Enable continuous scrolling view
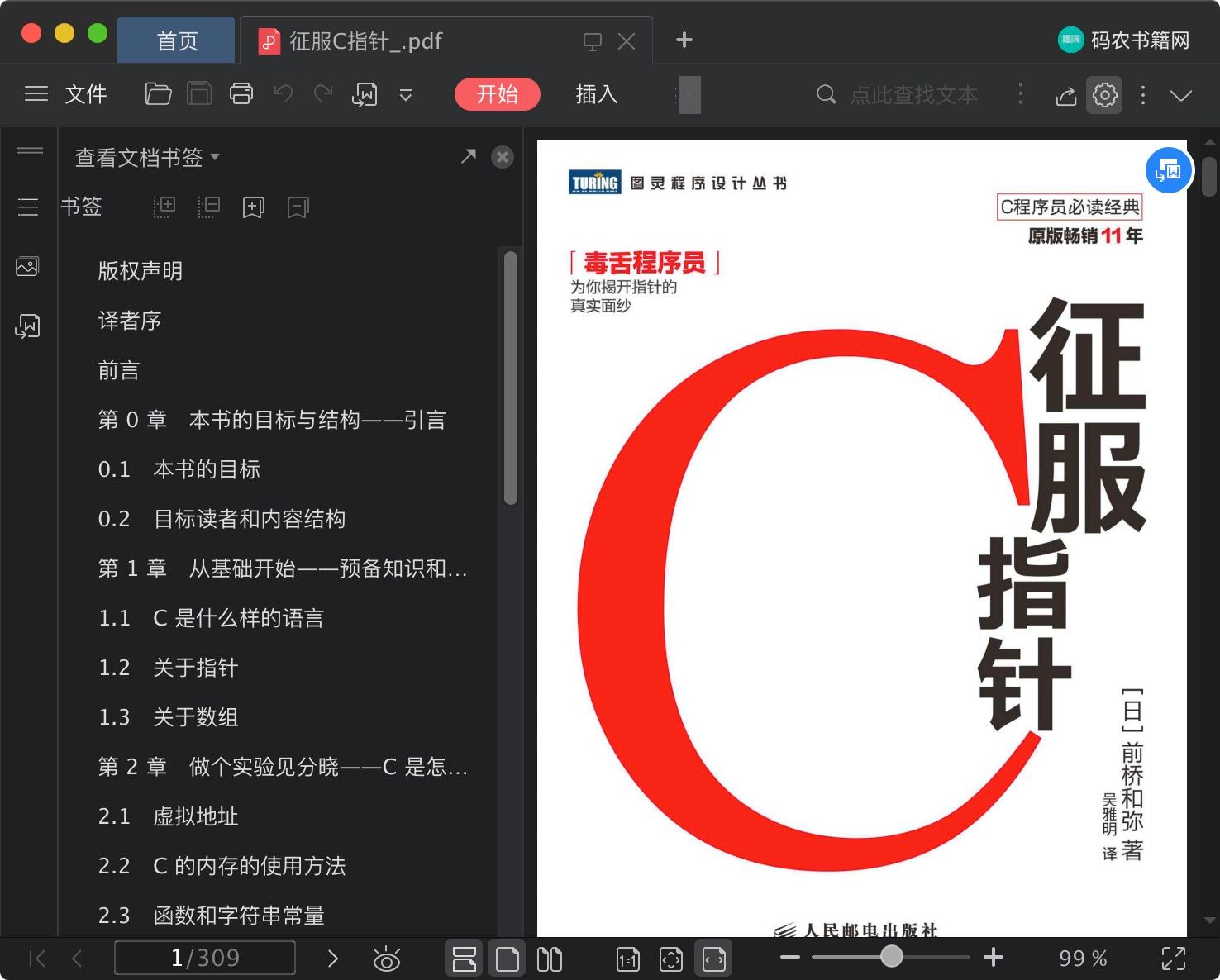The height and width of the screenshot is (980, 1220). tap(465, 959)
